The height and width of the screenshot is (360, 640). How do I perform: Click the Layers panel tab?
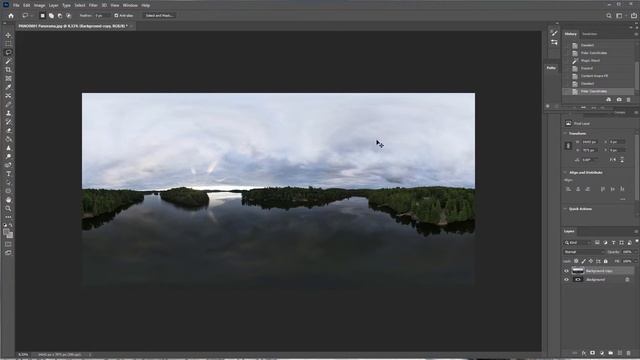pos(569,231)
